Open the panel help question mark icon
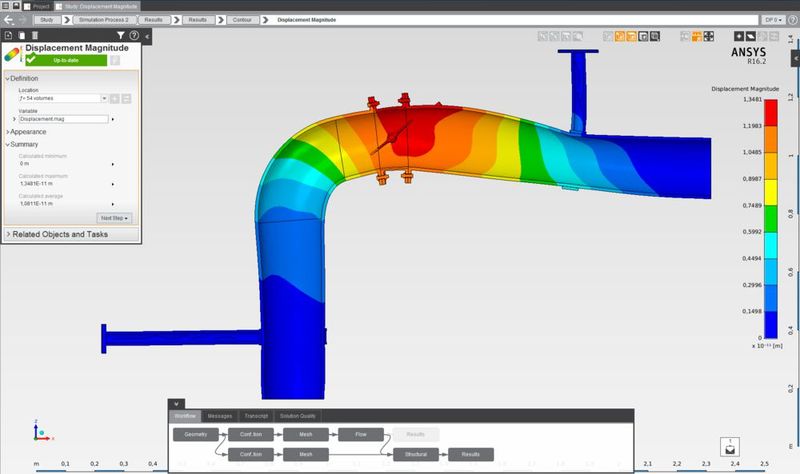 pos(134,35)
